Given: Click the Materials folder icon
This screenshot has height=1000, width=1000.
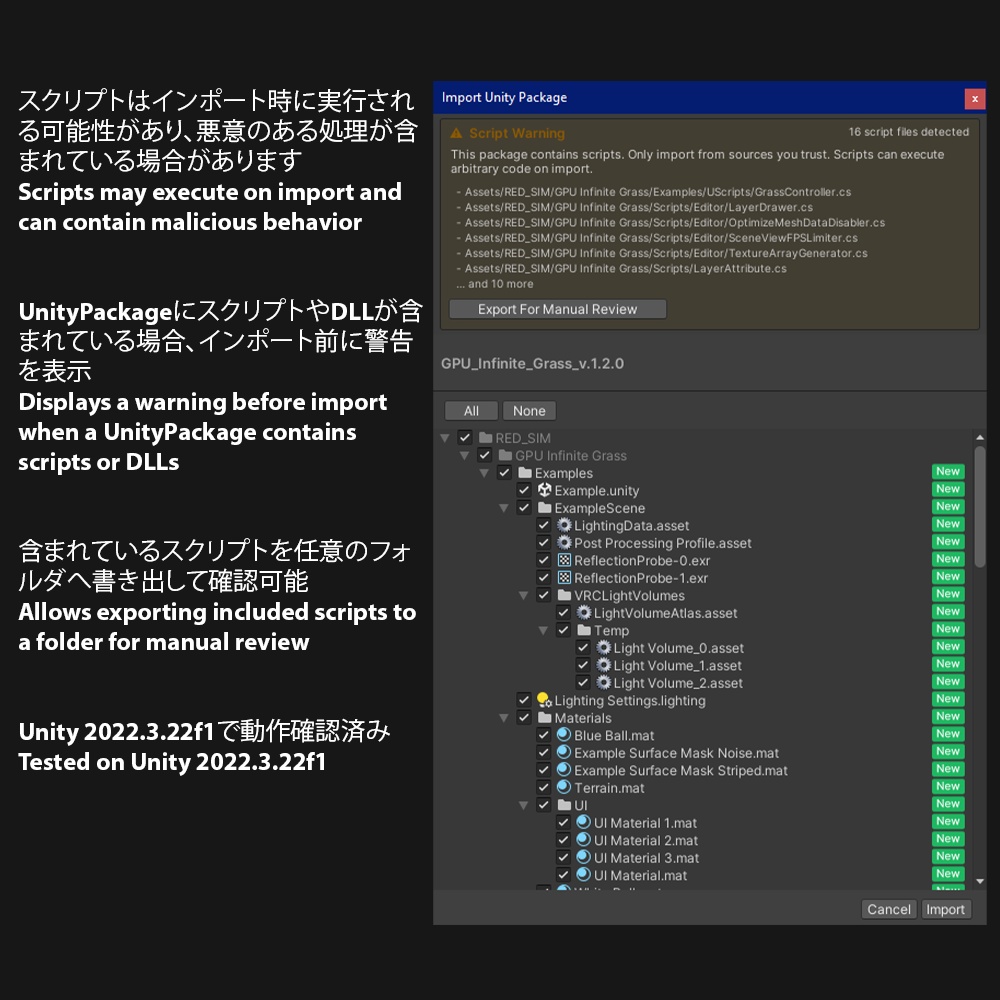Looking at the screenshot, I should click(x=545, y=717).
